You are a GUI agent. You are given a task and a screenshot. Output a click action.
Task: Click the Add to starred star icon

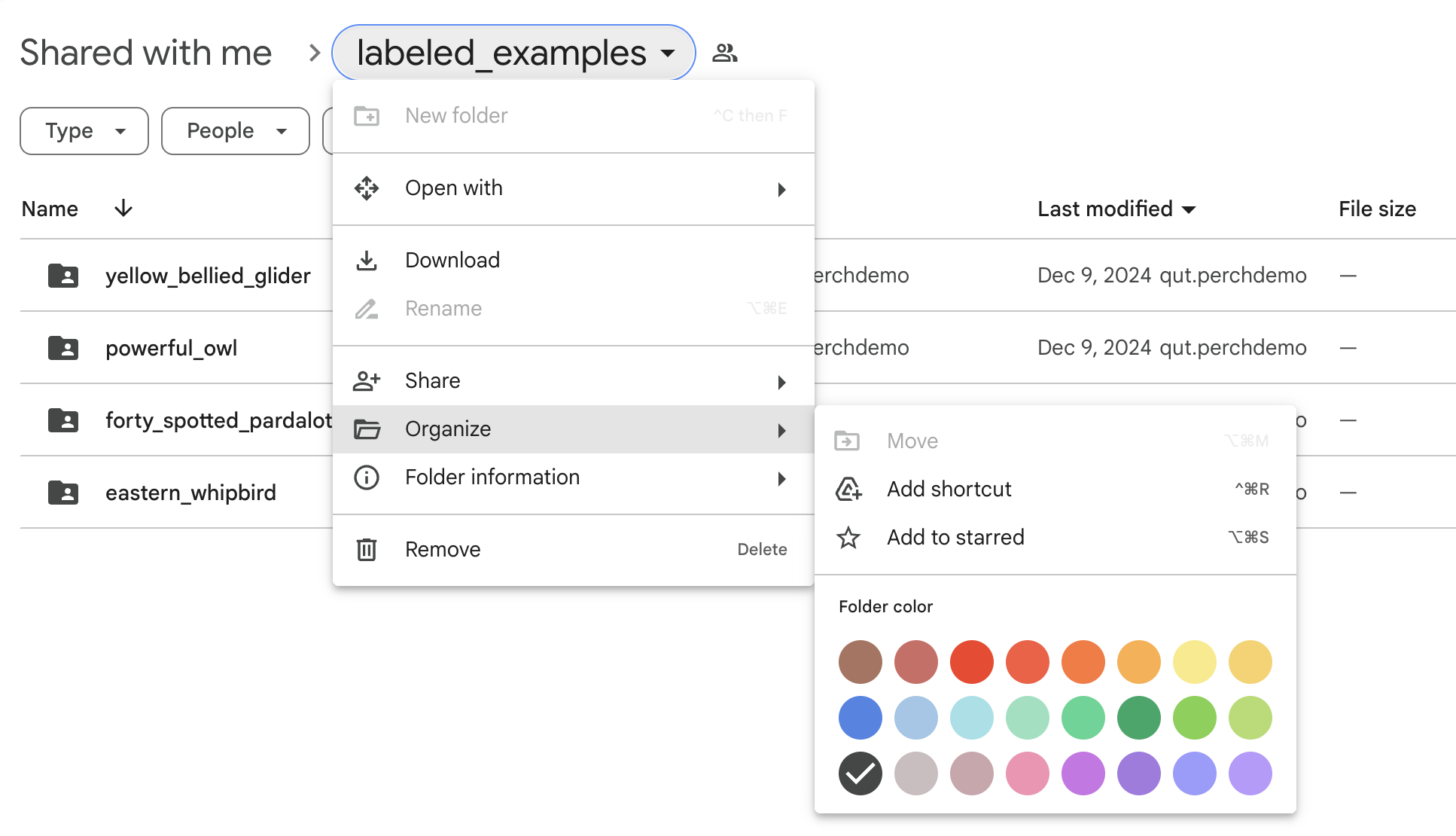tap(848, 538)
